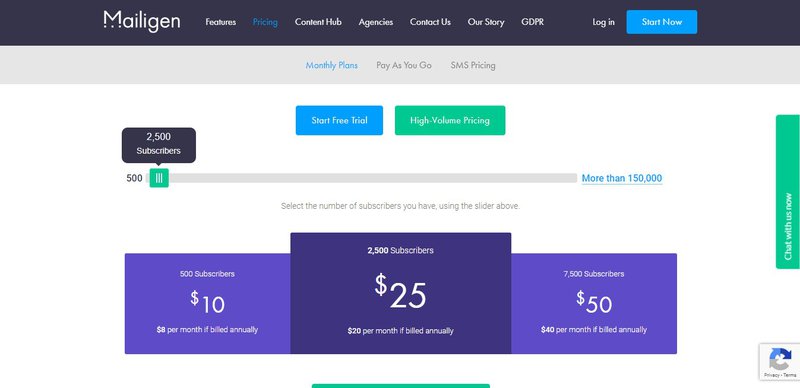Switch to Monthly Plans tab

click(332, 65)
